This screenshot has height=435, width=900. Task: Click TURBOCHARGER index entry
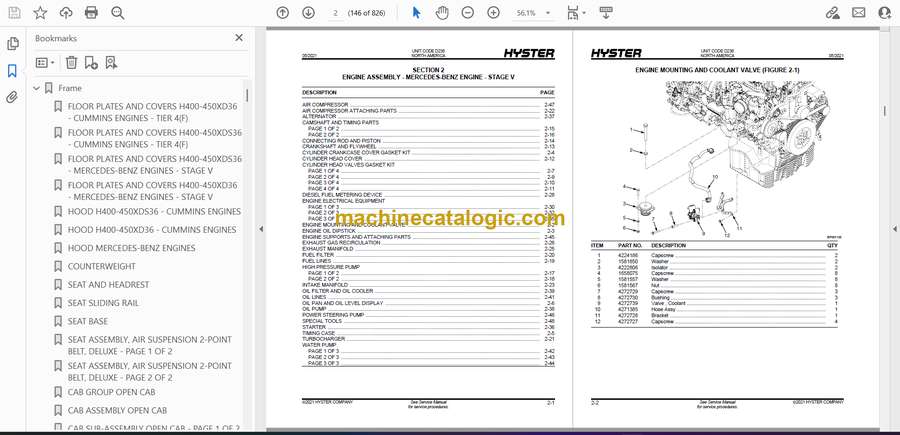click(x=428, y=339)
